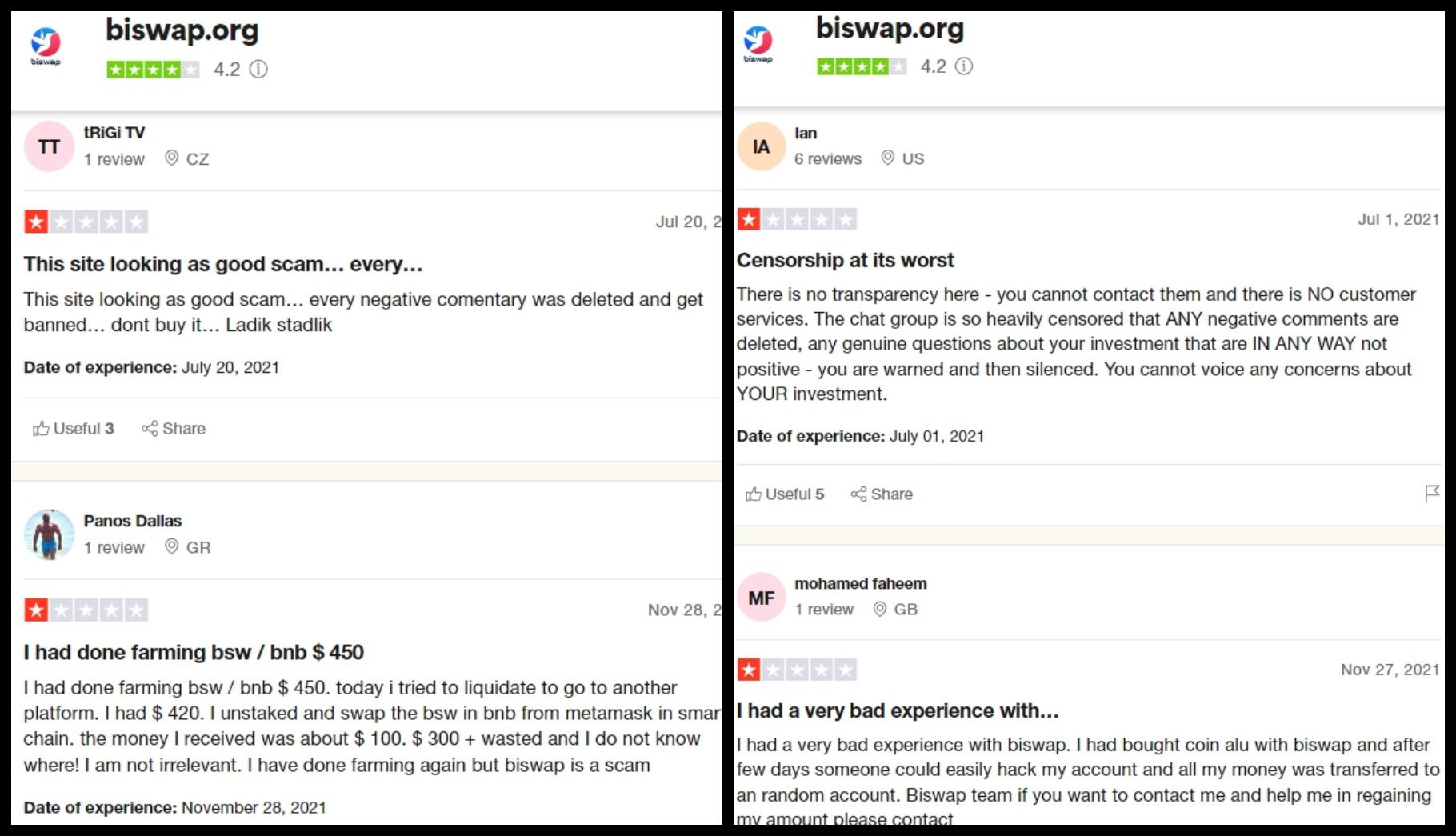Open review title 'I had a very bad experience with…'
1456x836 pixels.
click(x=898, y=711)
